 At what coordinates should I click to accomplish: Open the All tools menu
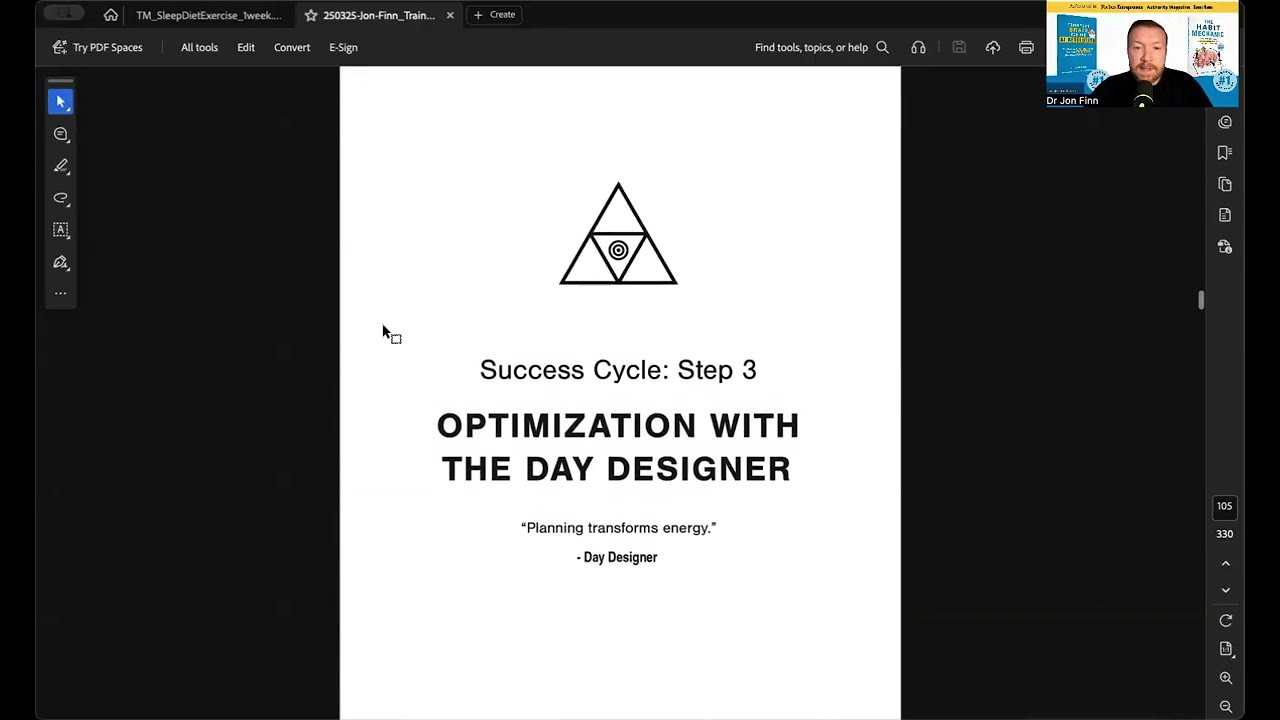click(x=199, y=47)
